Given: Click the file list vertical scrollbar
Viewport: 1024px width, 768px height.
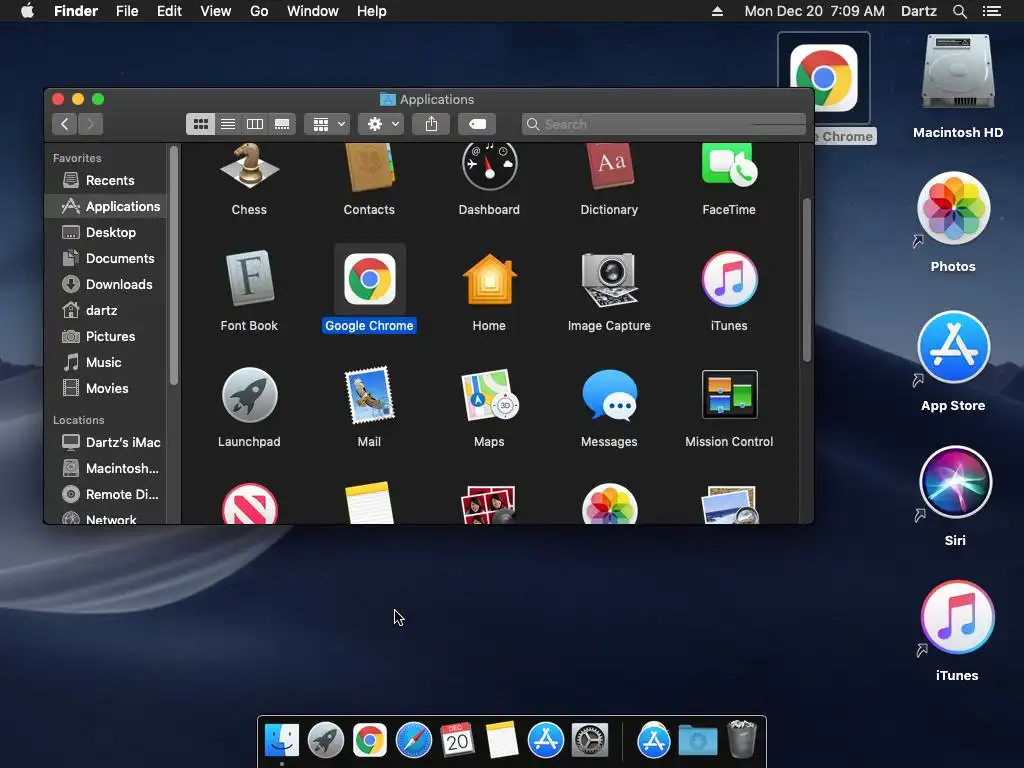Looking at the screenshot, I should tap(807, 280).
